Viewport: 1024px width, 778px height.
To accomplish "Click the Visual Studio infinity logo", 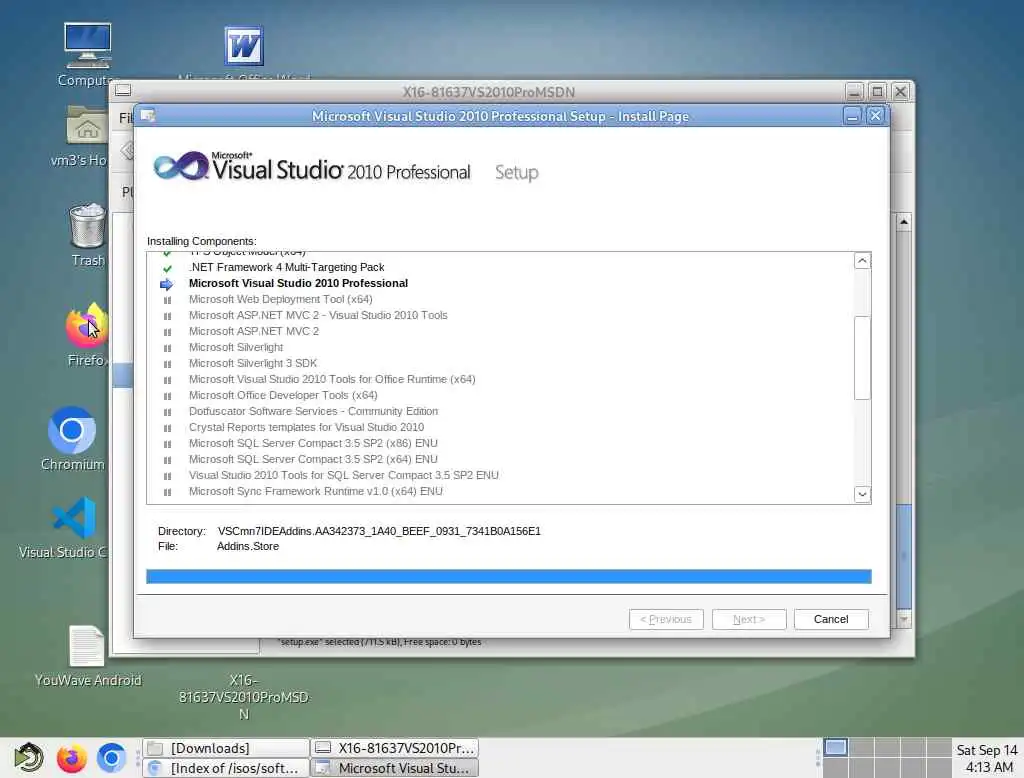I will [x=180, y=166].
